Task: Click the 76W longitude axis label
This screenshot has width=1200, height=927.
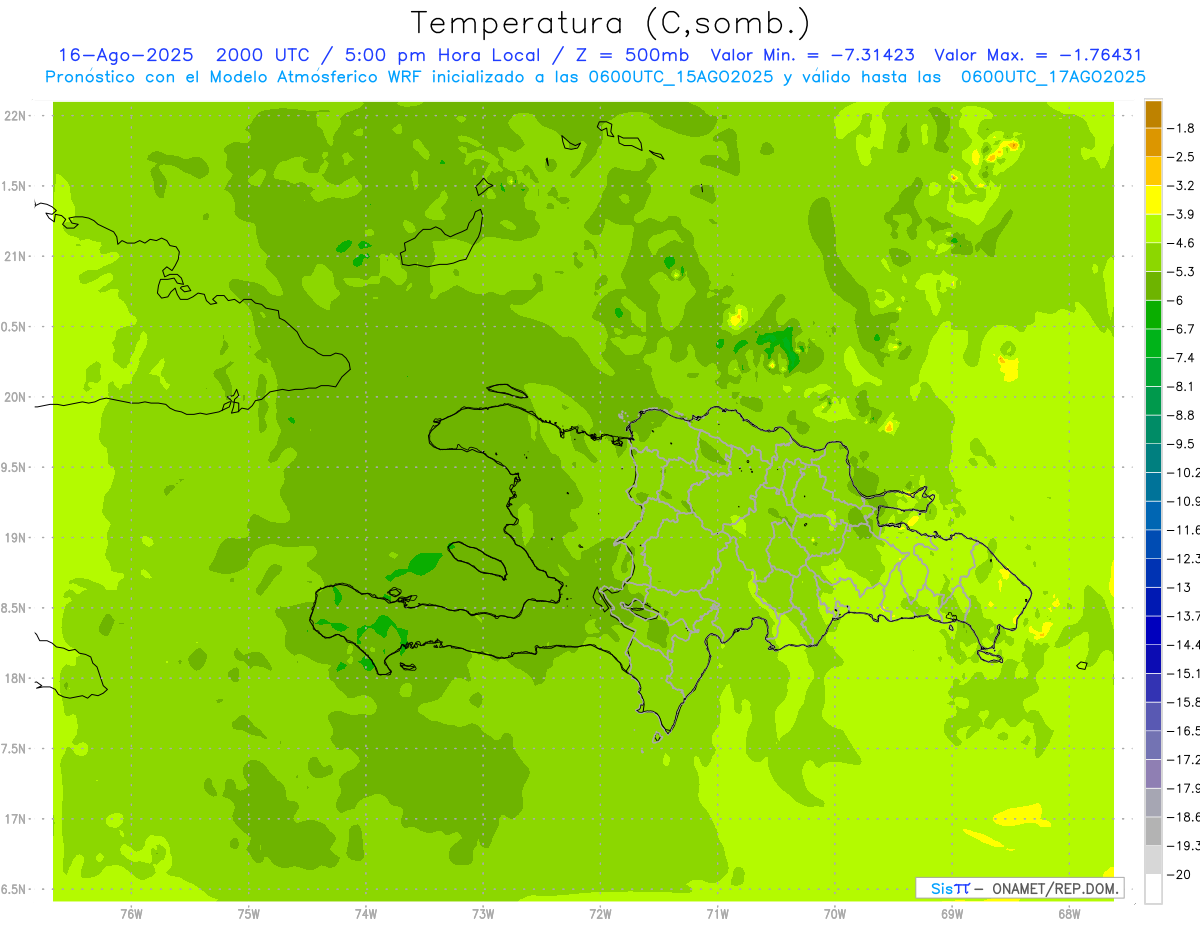Action: coord(131,913)
